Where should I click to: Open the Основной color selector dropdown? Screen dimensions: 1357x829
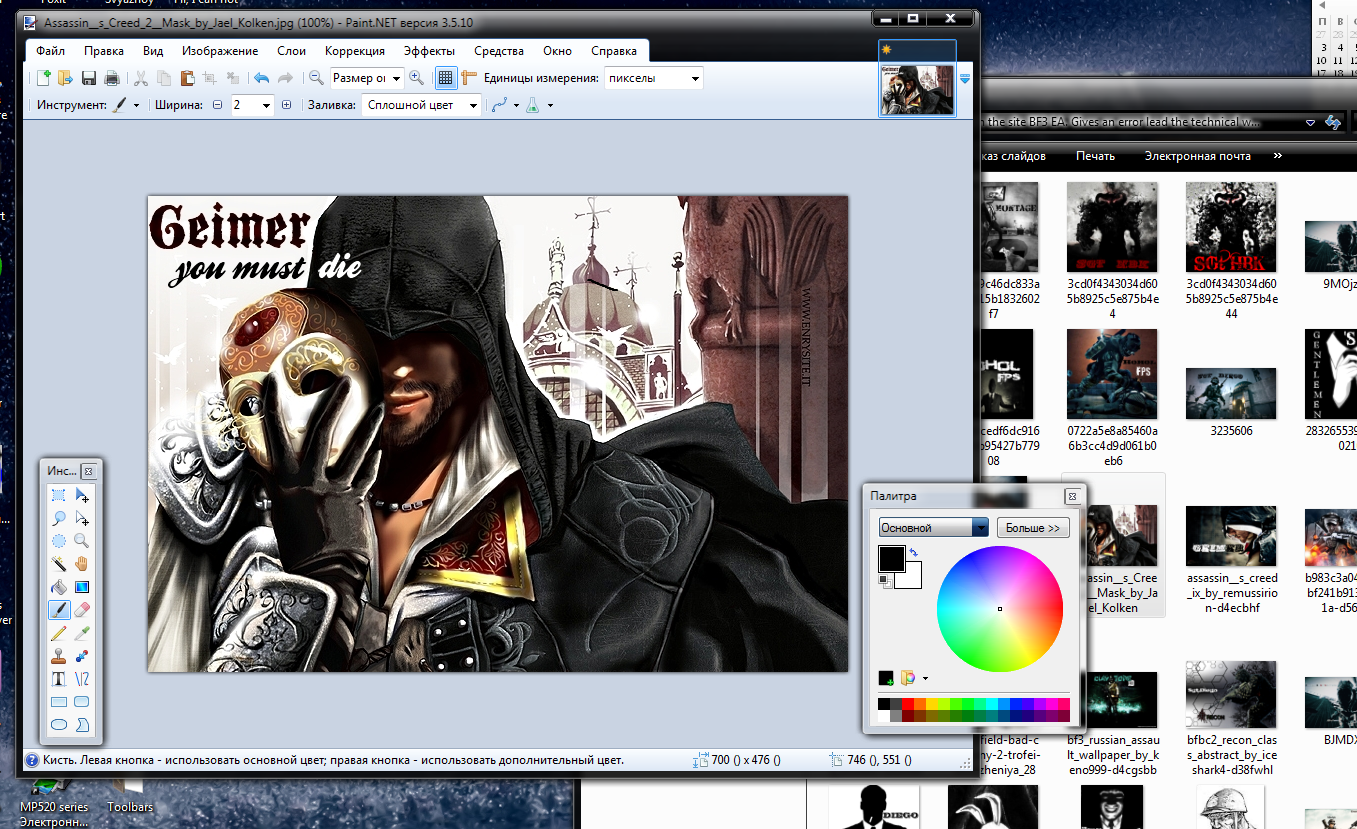(933, 527)
